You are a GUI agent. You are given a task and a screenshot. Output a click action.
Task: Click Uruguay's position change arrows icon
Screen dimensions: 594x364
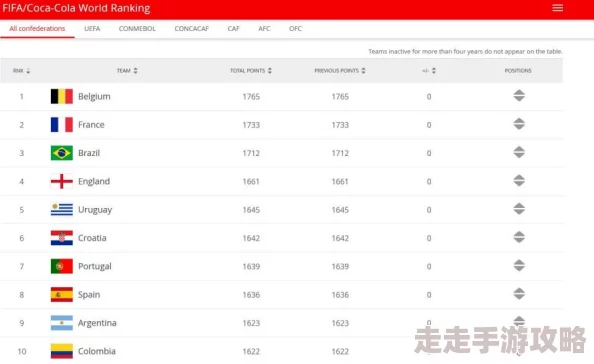coord(519,209)
